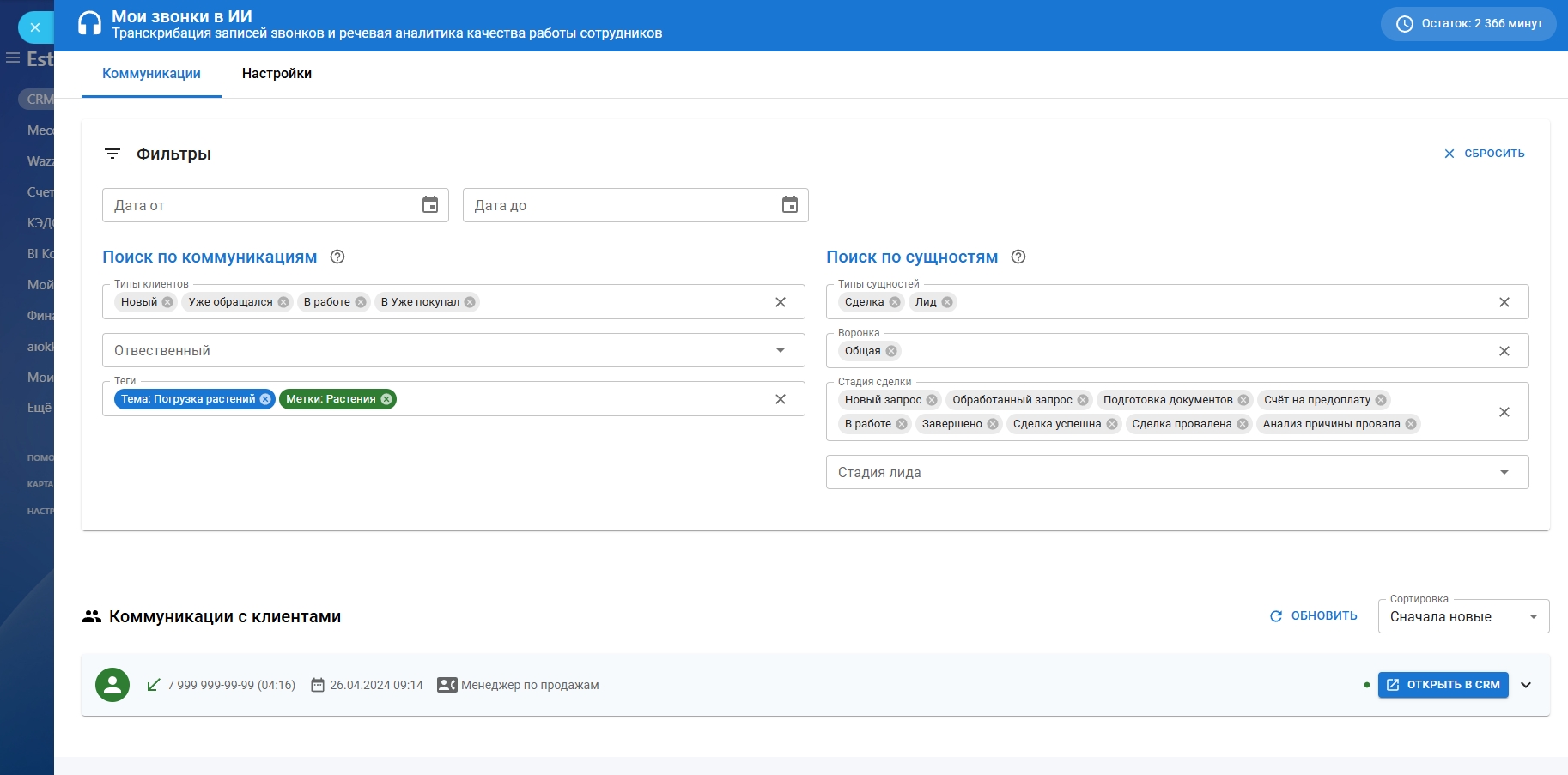Click help icon beside 'Поиск по коммуникациям'
Image resolution: width=1568 pixels, height=775 pixels.
click(337, 257)
